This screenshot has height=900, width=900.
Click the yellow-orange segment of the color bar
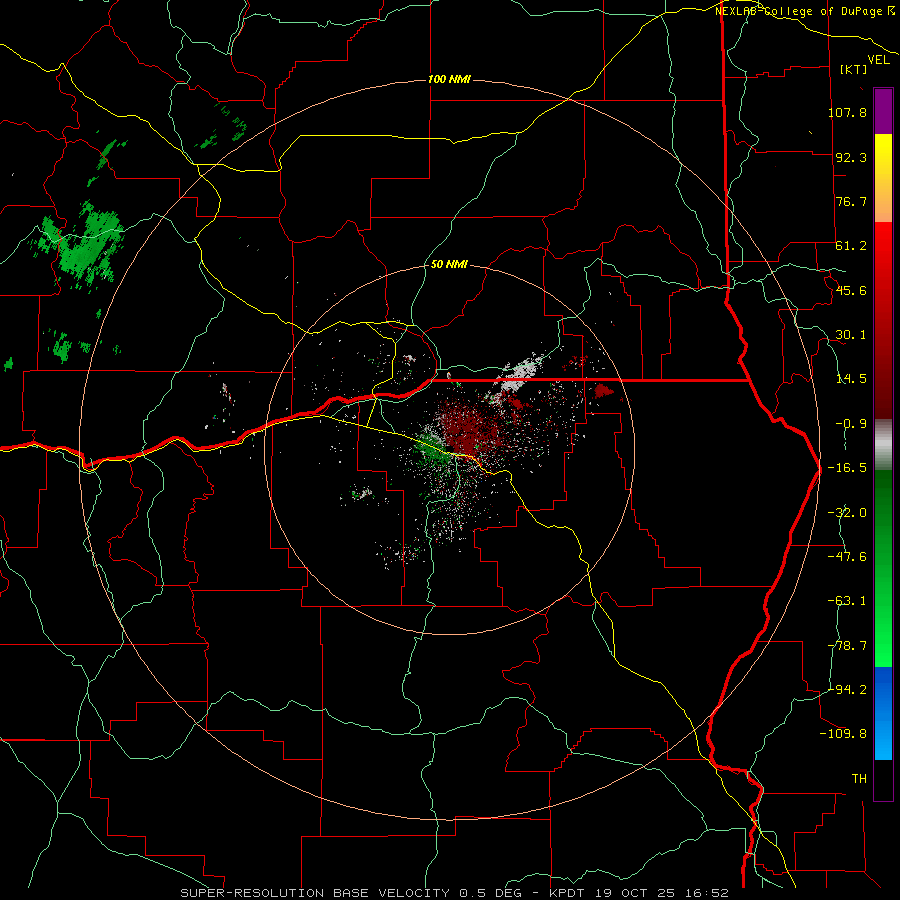[883, 178]
